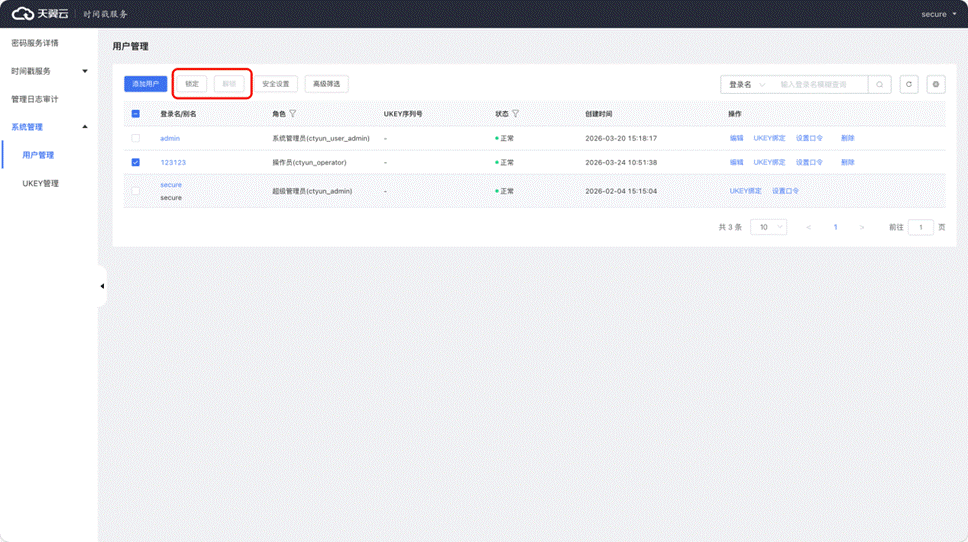Open the column settings gear icon

[936, 85]
